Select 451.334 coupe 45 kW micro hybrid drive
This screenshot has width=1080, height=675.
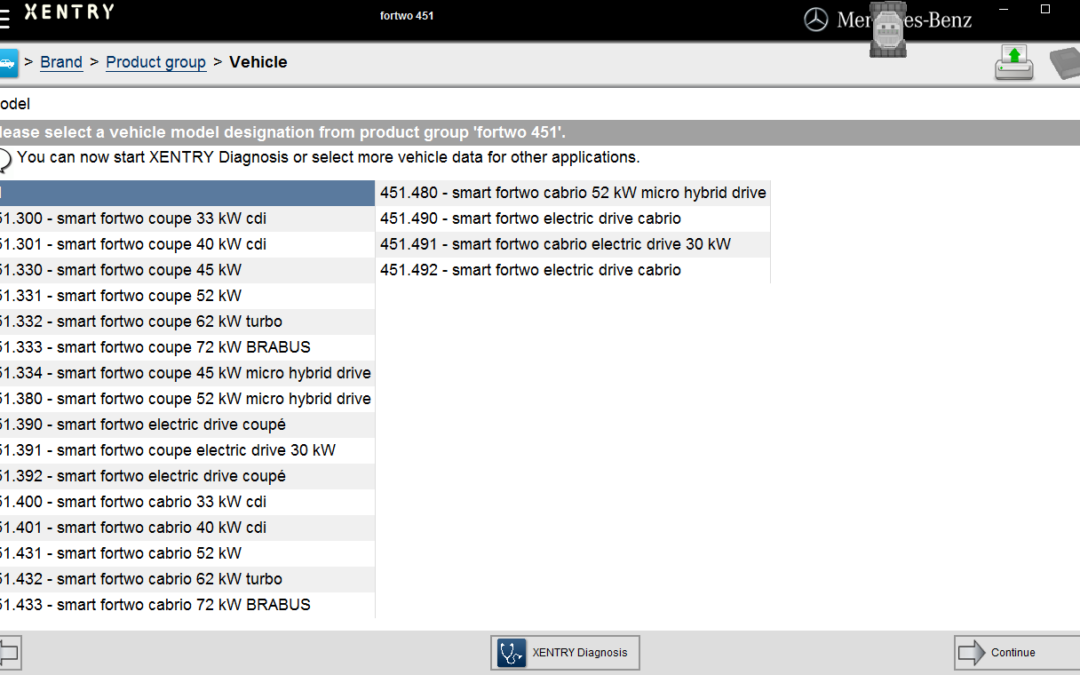(187, 373)
